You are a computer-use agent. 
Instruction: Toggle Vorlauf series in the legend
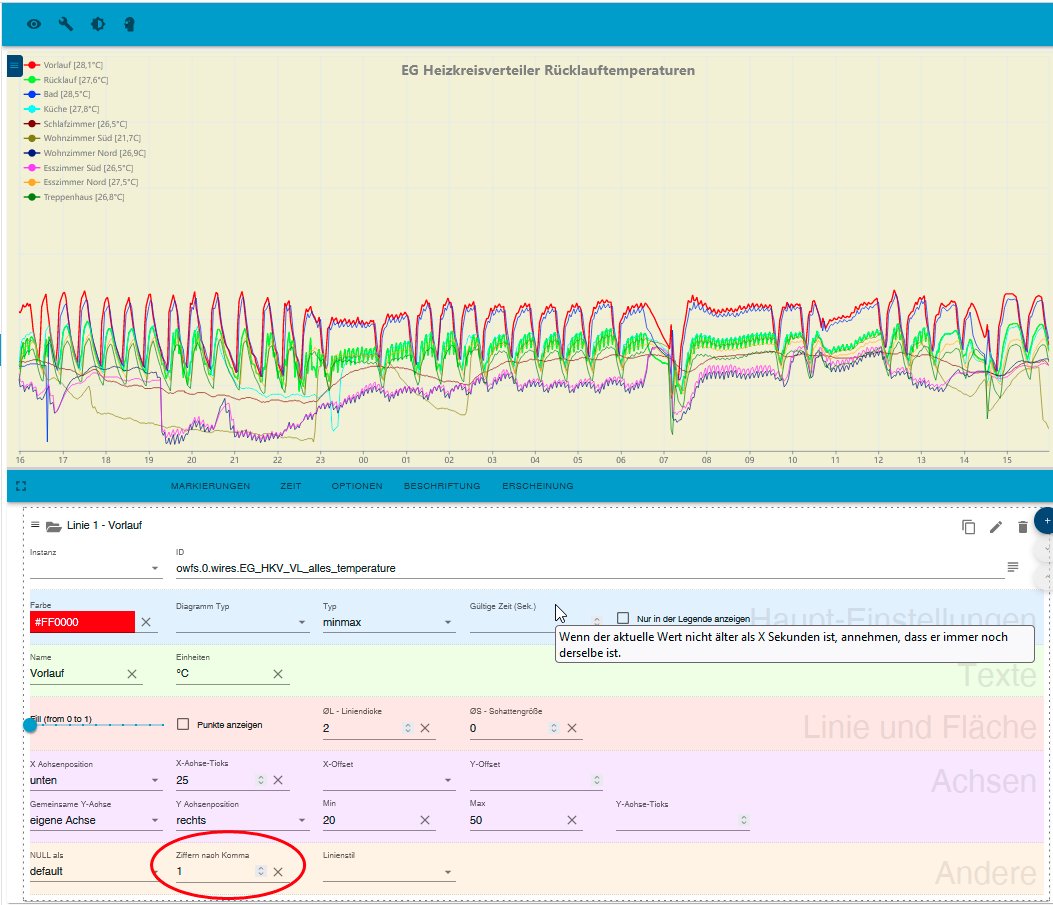[64, 65]
